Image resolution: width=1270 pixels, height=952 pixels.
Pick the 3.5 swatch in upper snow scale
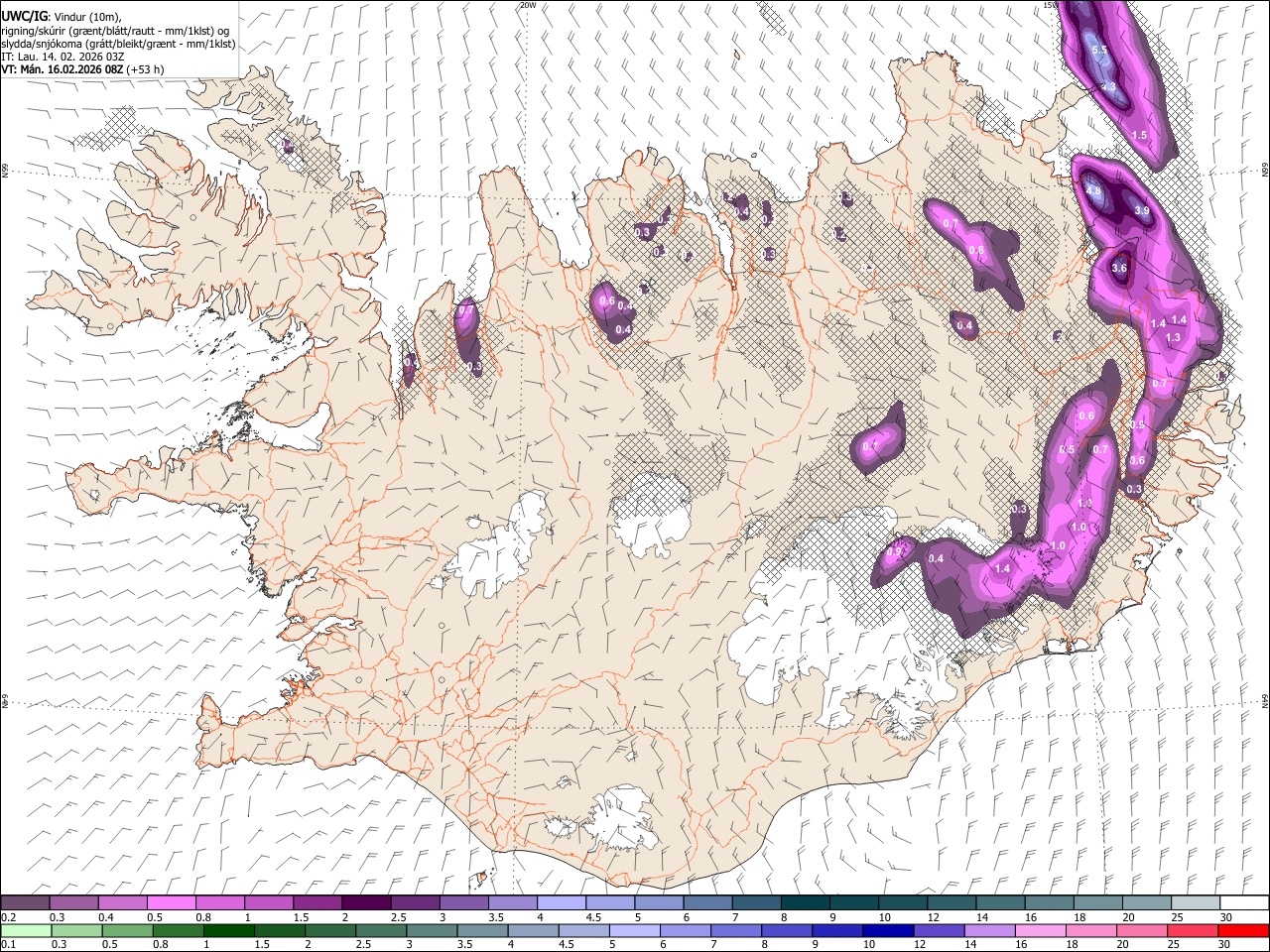512,902
